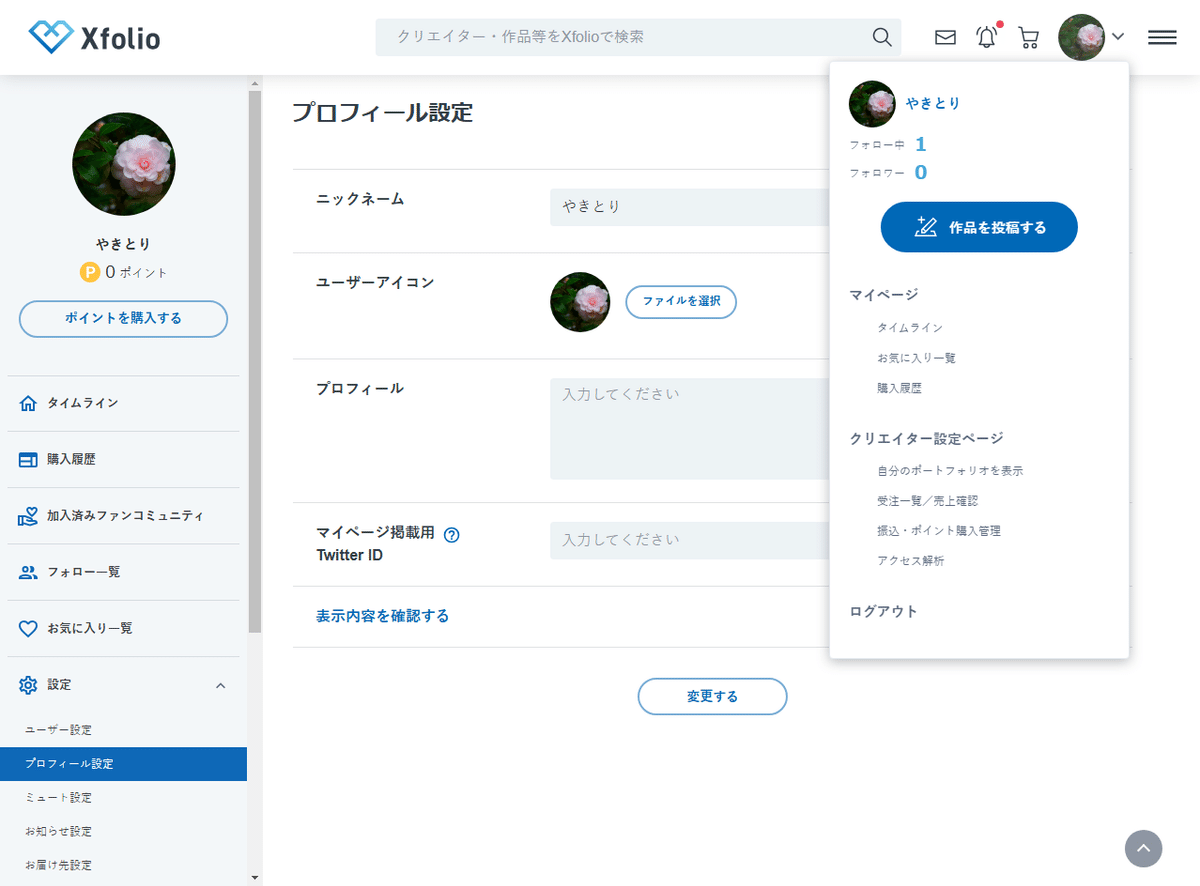Screen dimensions: 1200x886
Task: Click the お気に入り一覧 heart icon
Action: (27, 628)
